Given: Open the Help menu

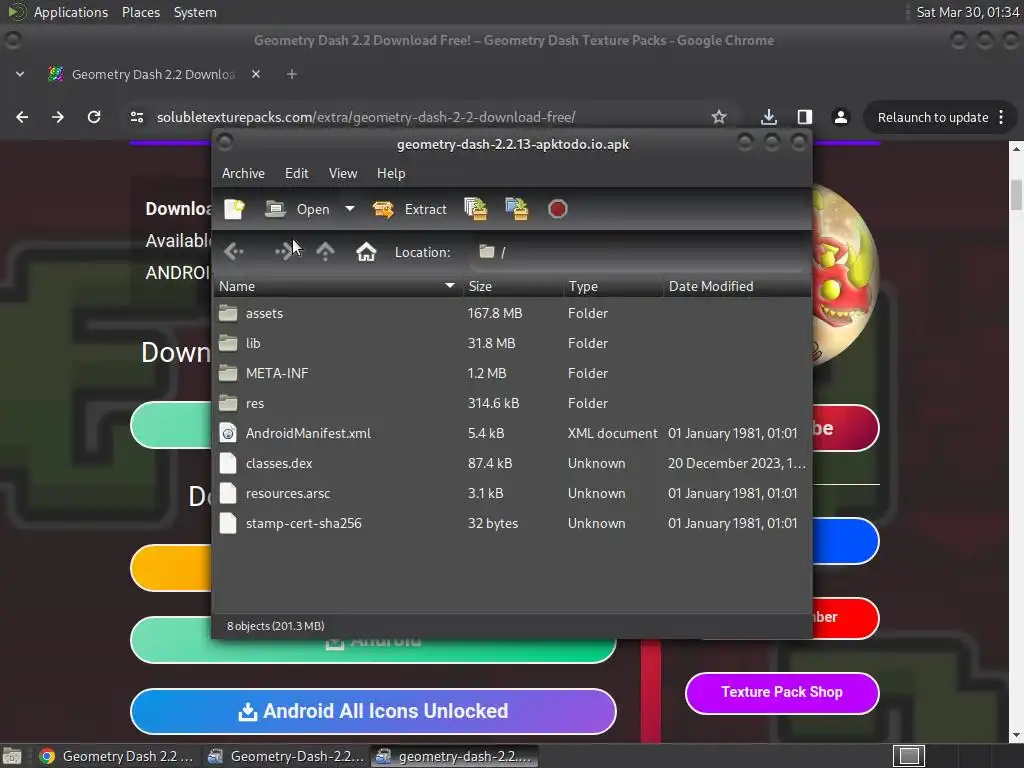Looking at the screenshot, I should [x=391, y=173].
